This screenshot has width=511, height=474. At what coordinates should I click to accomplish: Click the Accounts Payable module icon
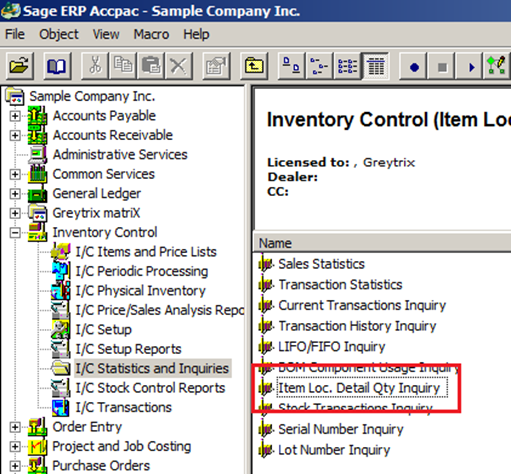pyautogui.click(x=37, y=116)
